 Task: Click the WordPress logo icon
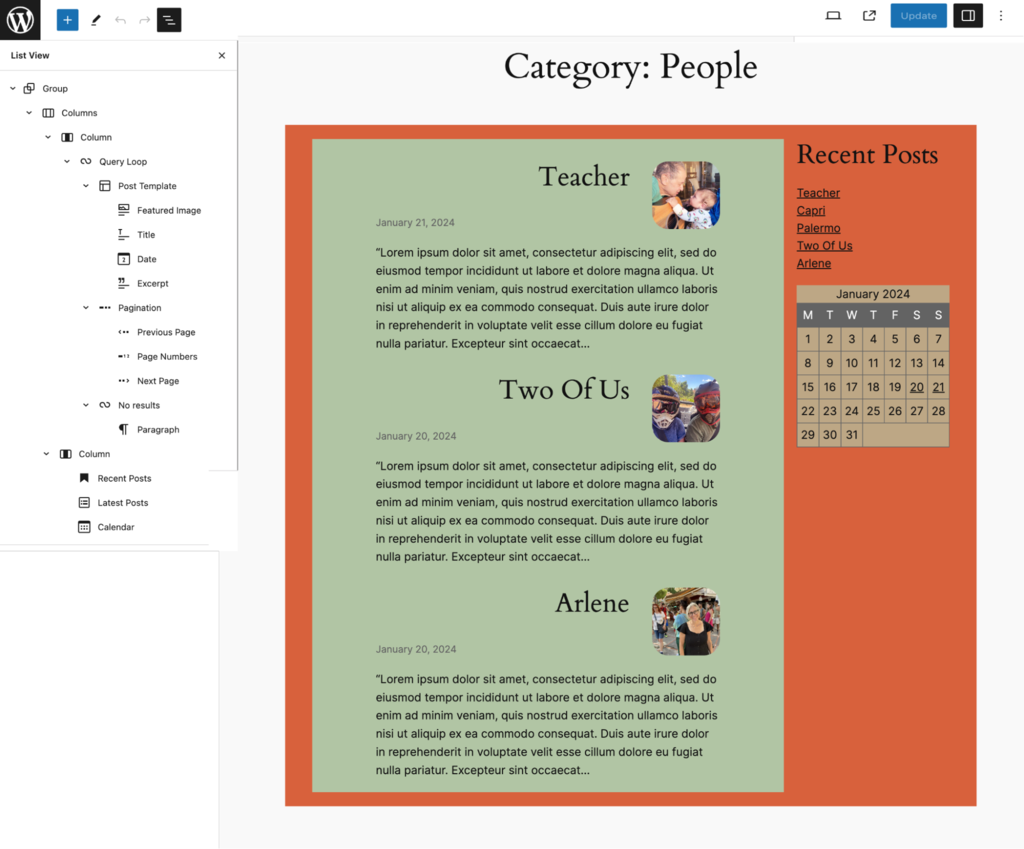20,19
